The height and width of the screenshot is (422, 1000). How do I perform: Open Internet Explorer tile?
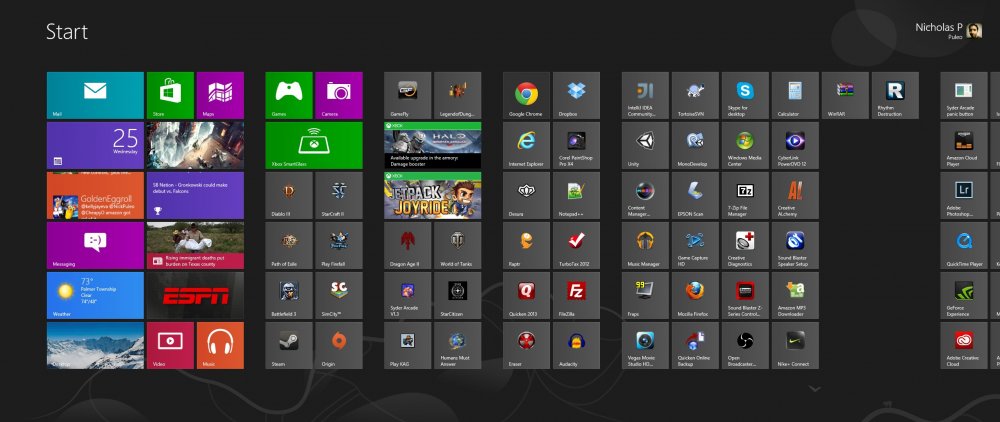527,145
